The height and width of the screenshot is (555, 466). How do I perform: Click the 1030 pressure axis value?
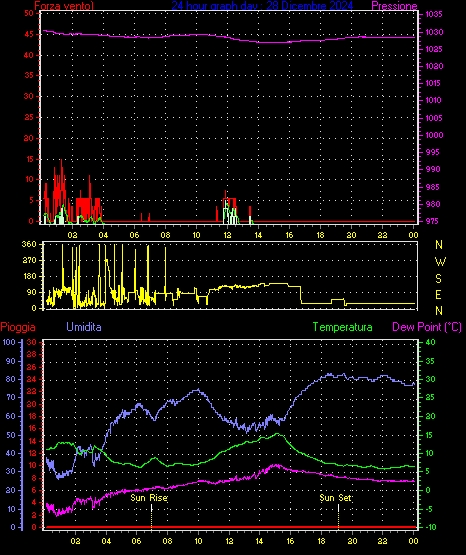[433, 32]
